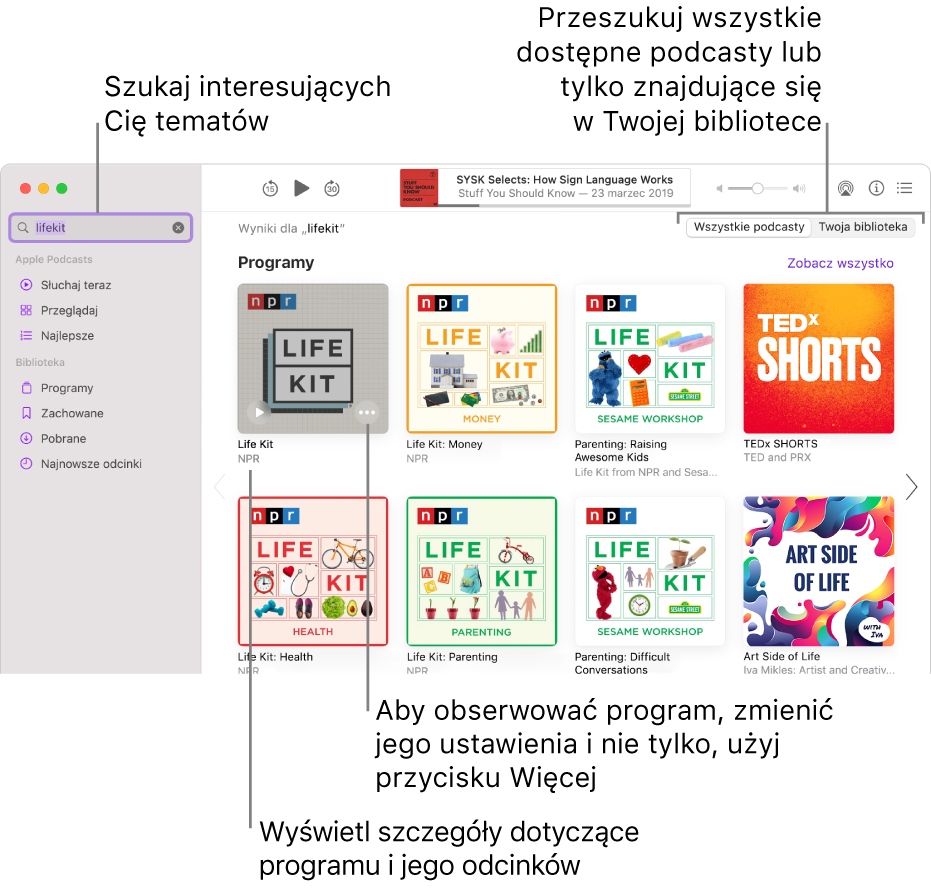This screenshot has height=888, width=931.
Task: Click the Life Kit title text
Action: (255, 445)
